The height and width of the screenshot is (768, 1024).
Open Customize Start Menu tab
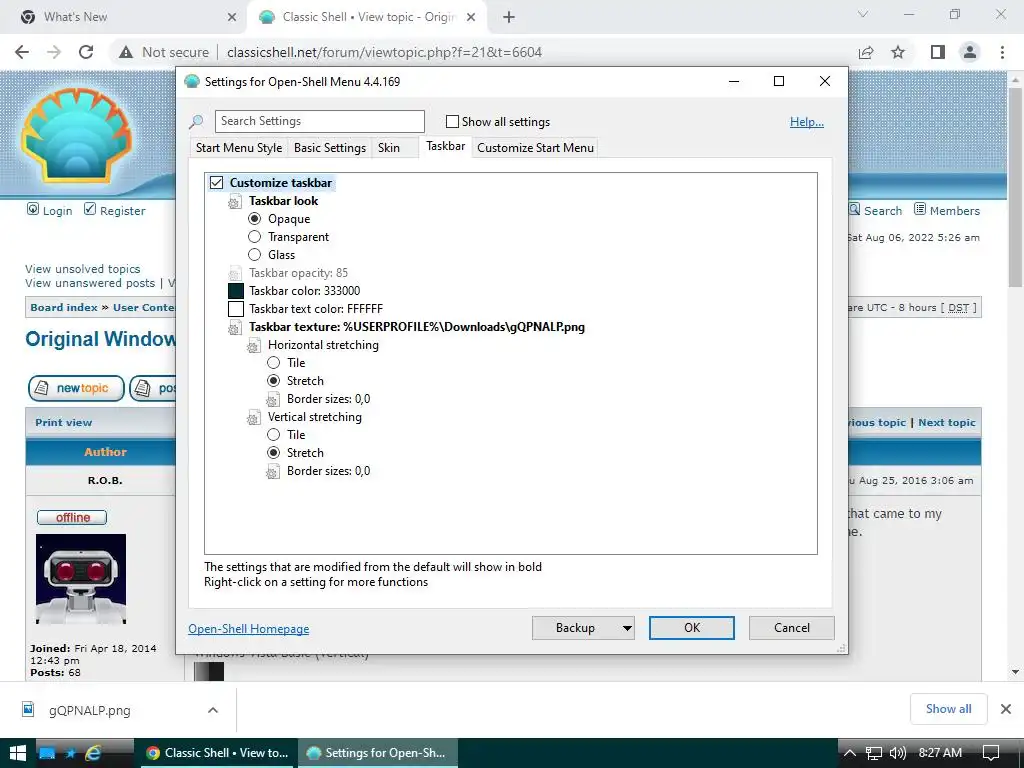[536, 148]
